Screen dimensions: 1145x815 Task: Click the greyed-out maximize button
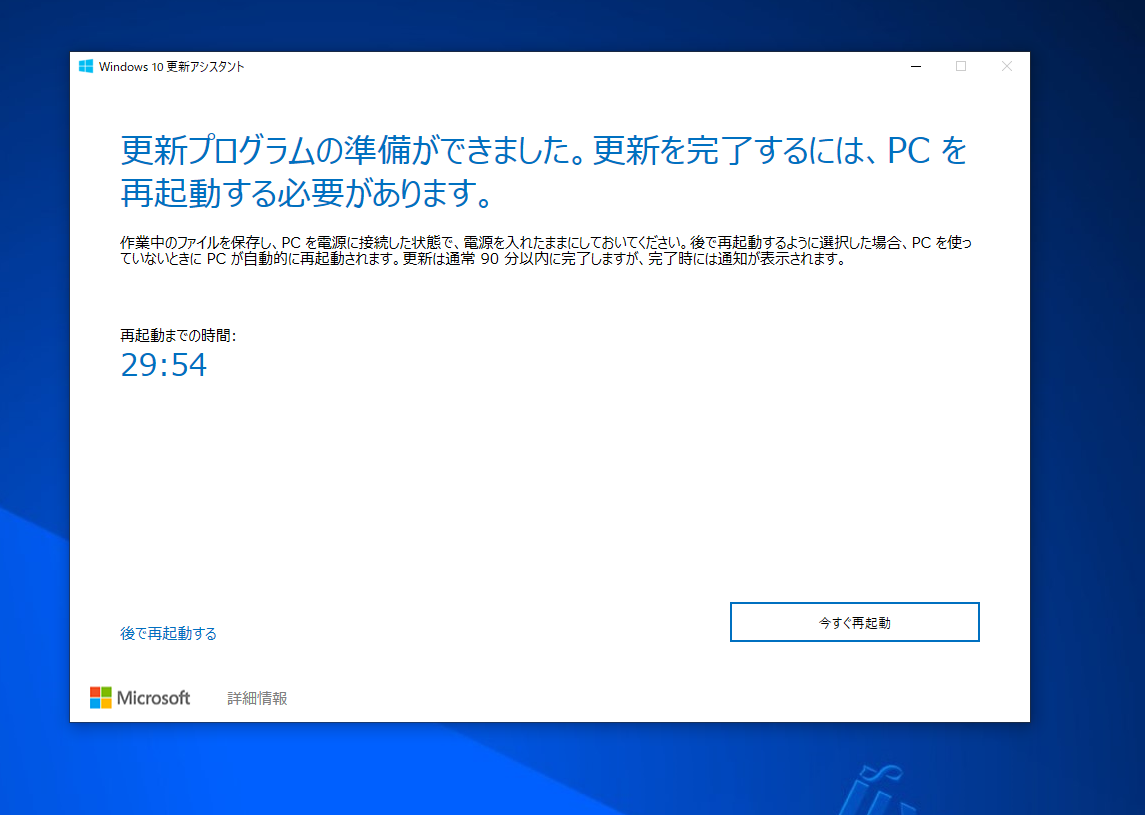[x=961, y=66]
